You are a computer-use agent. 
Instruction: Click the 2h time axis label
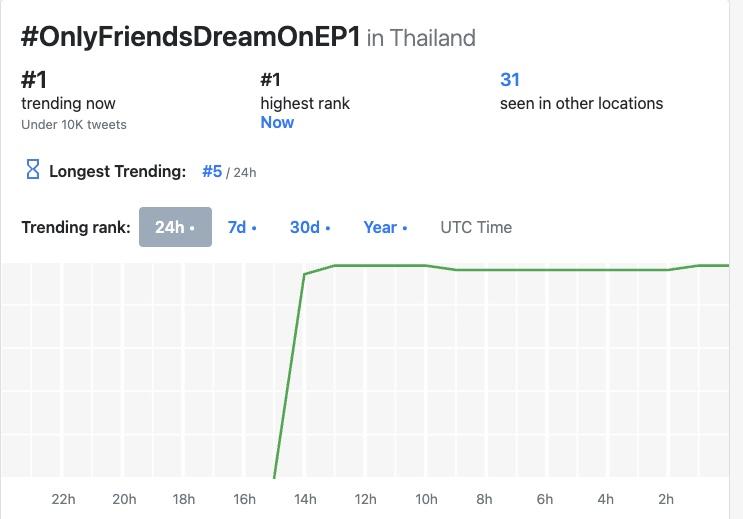click(666, 499)
